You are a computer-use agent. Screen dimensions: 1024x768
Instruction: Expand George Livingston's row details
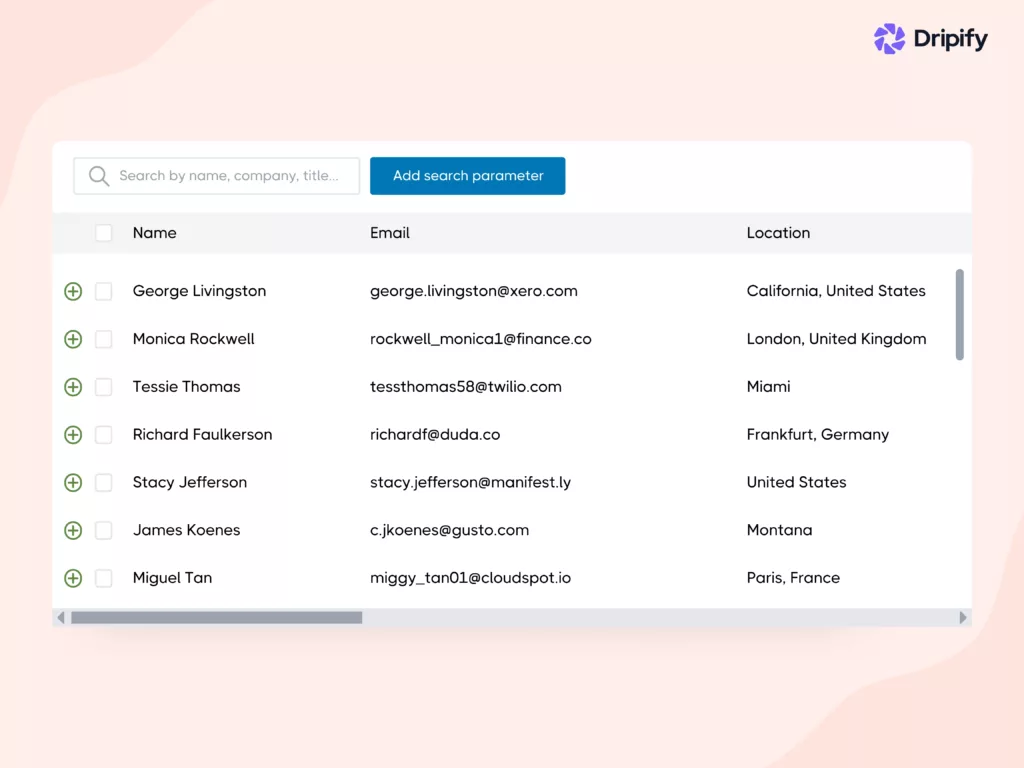[72, 291]
